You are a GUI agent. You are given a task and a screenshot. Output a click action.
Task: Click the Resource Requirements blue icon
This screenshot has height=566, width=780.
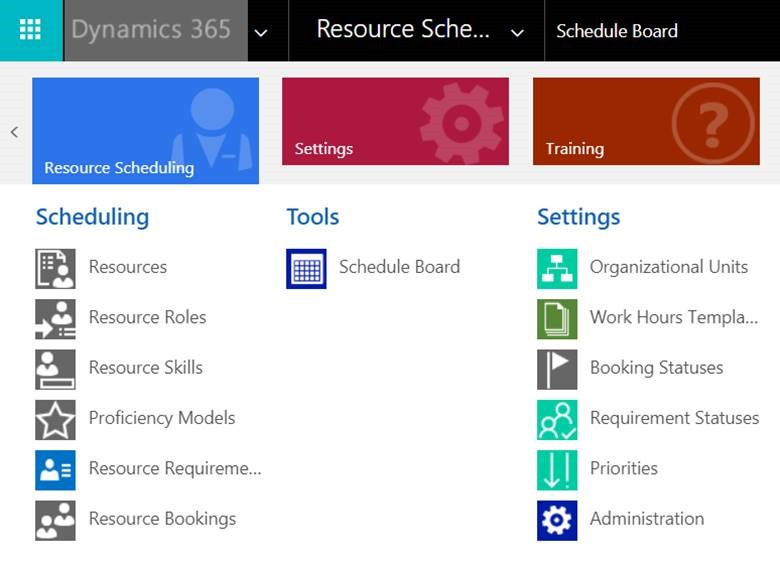(x=55, y=470)
